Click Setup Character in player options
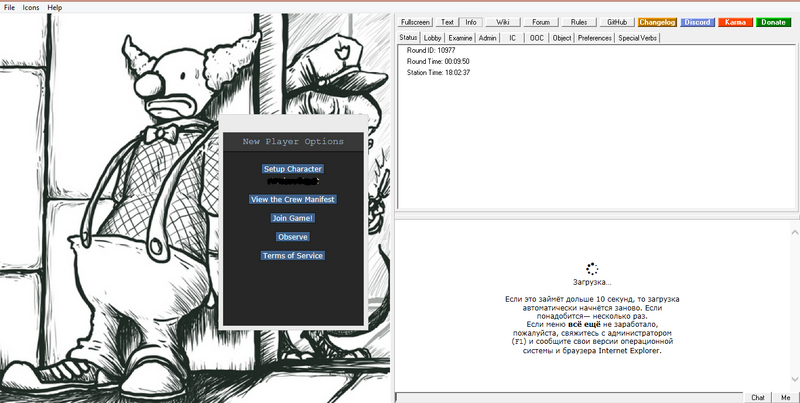The image size is (800, 403). [293, 169]
